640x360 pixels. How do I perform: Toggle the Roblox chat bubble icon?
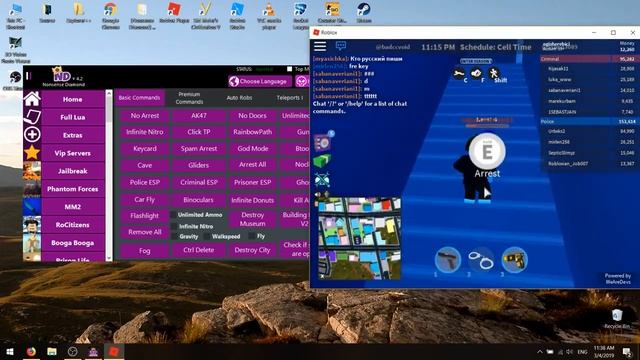(341, 46)
